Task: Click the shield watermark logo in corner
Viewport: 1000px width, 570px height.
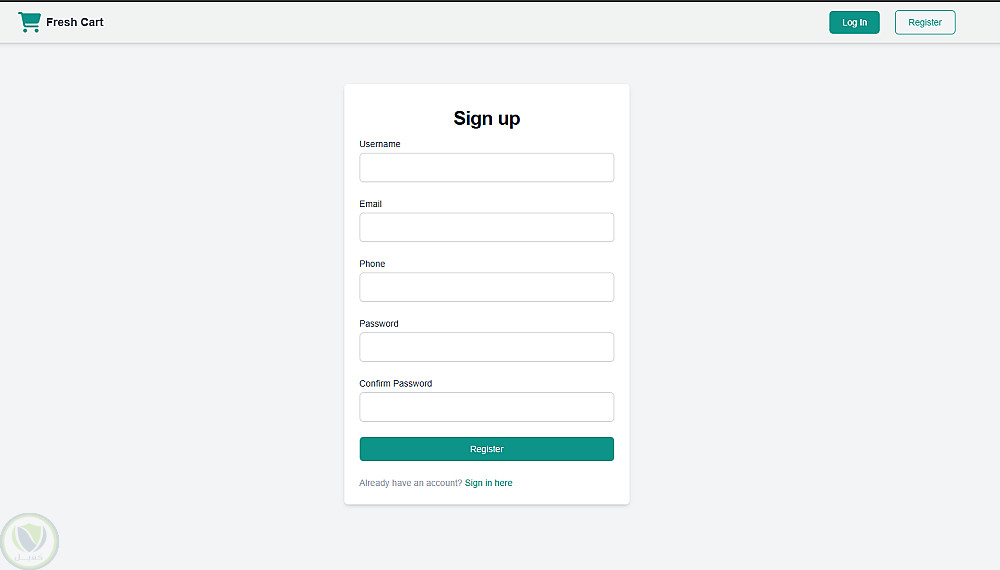Action: pyautogui.click(x=30, y=541)
